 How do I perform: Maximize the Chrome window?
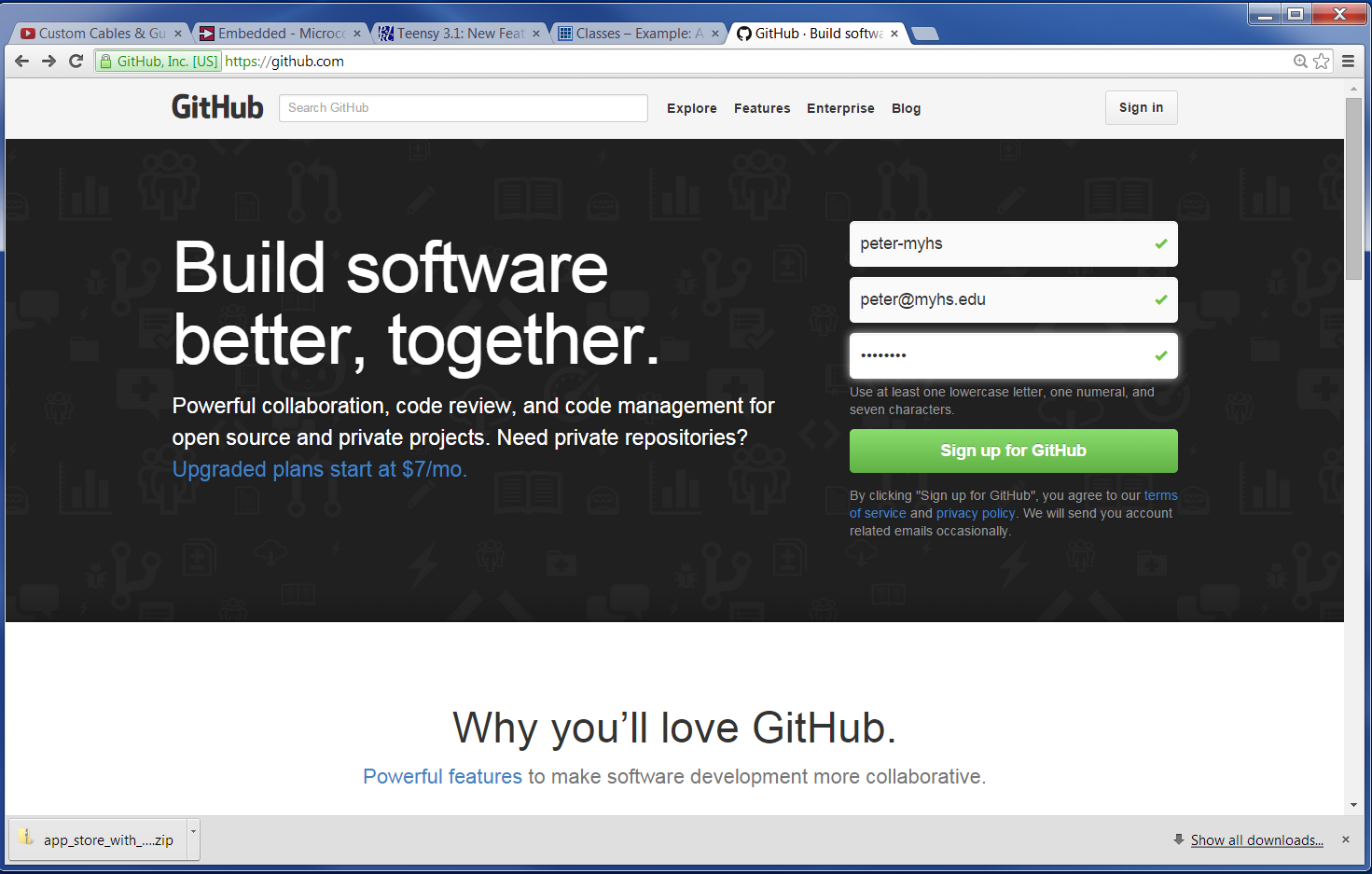point(1296,14)
